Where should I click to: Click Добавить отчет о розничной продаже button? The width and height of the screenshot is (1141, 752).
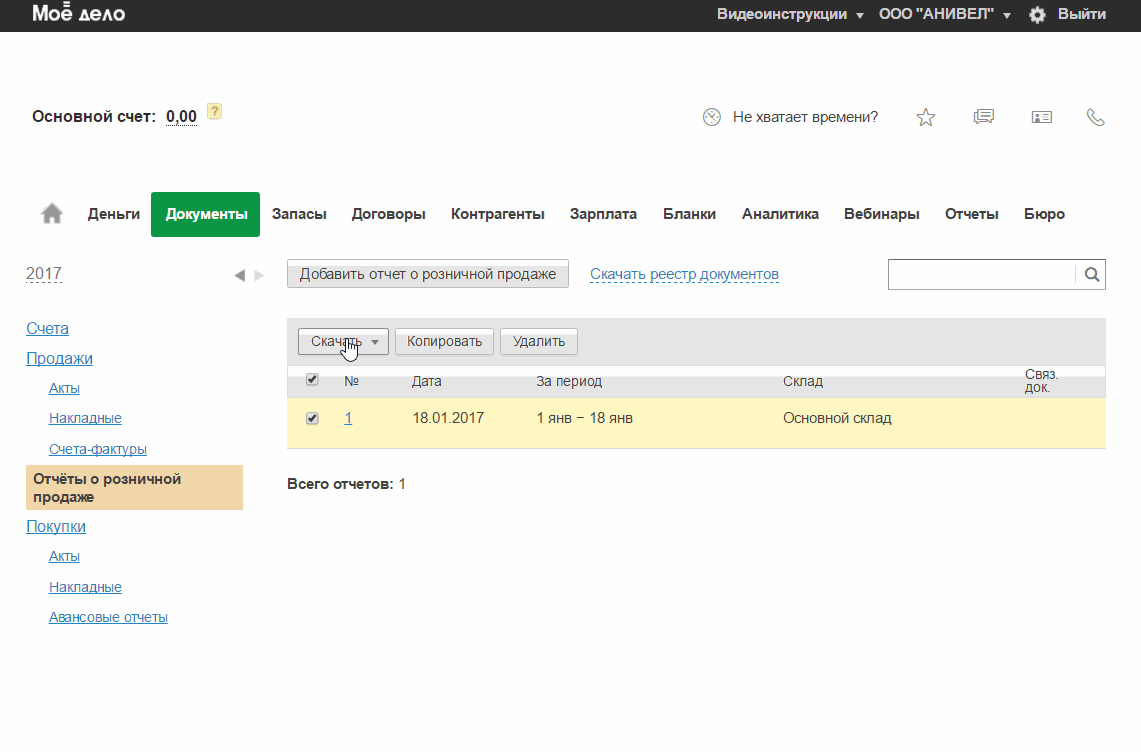427,274
